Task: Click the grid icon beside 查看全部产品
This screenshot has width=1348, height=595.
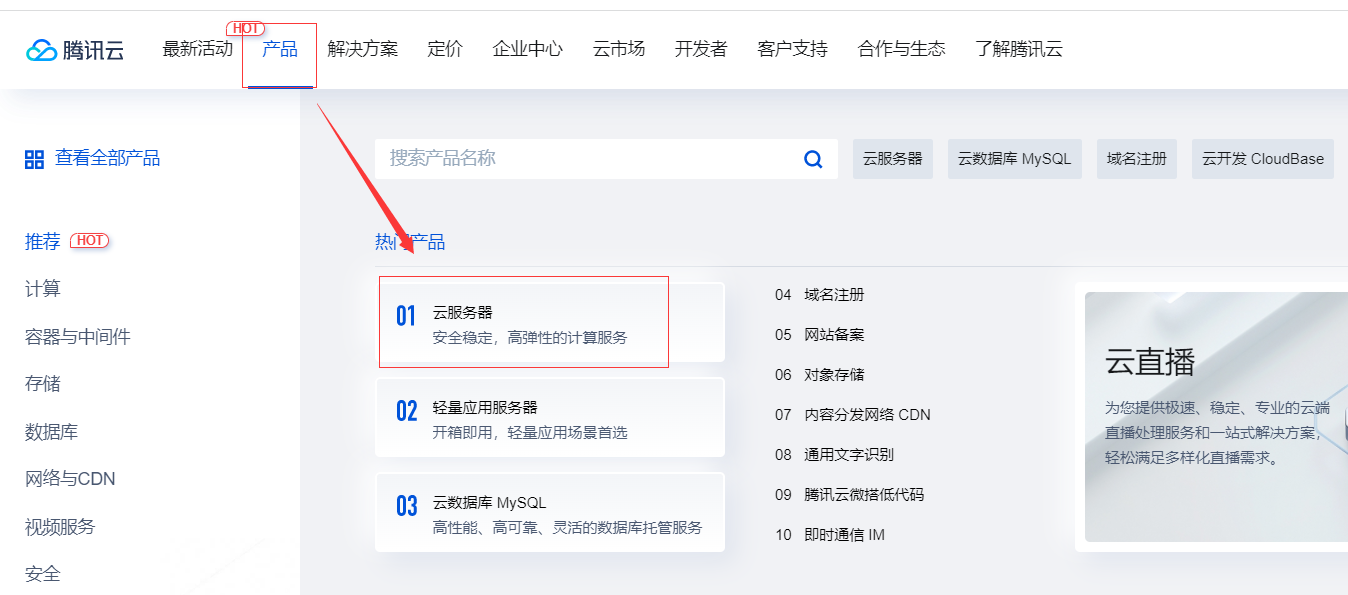Action: [34, 159]
